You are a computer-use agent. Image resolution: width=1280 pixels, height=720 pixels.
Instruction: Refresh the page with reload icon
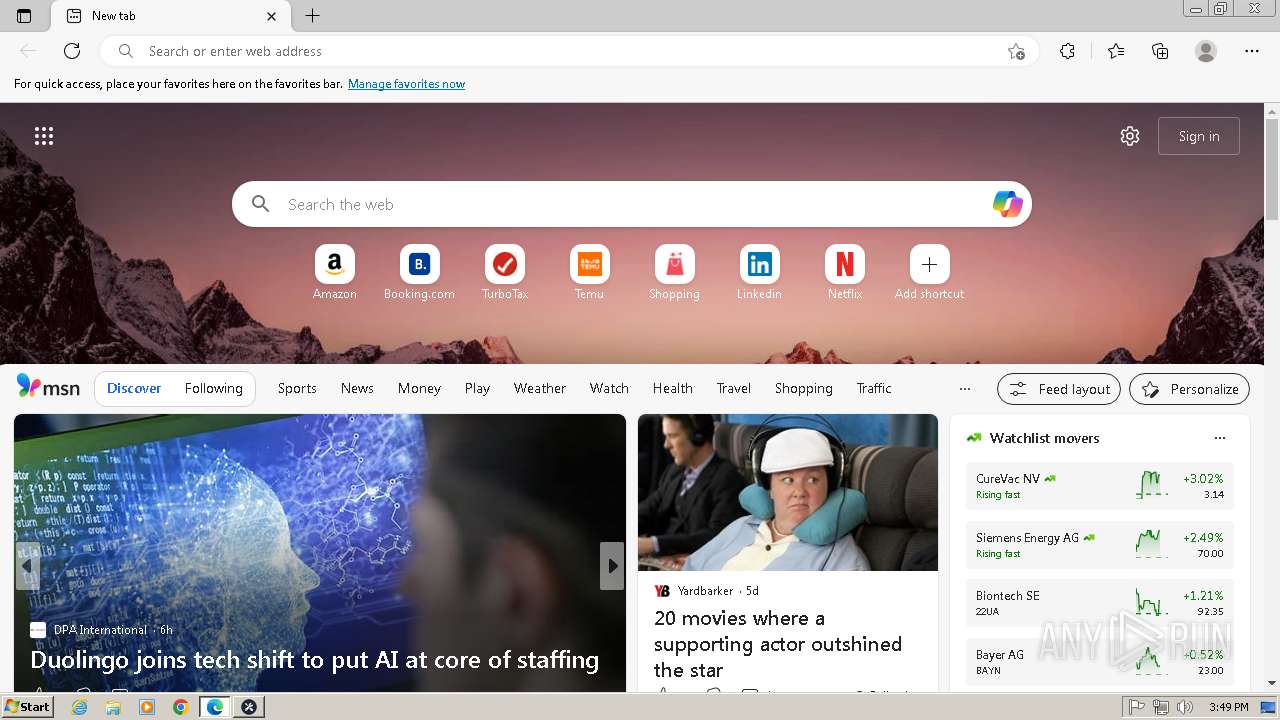[72, 51]
